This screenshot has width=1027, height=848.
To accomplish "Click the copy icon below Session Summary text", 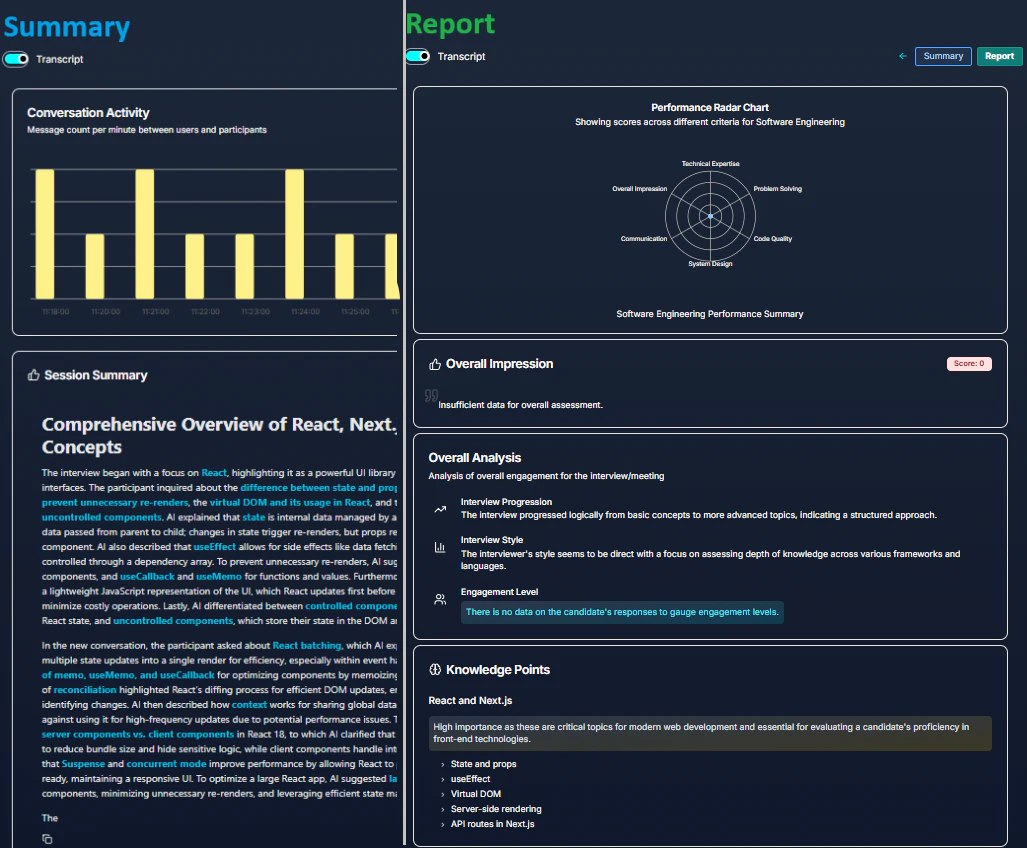I will [47, 838].
